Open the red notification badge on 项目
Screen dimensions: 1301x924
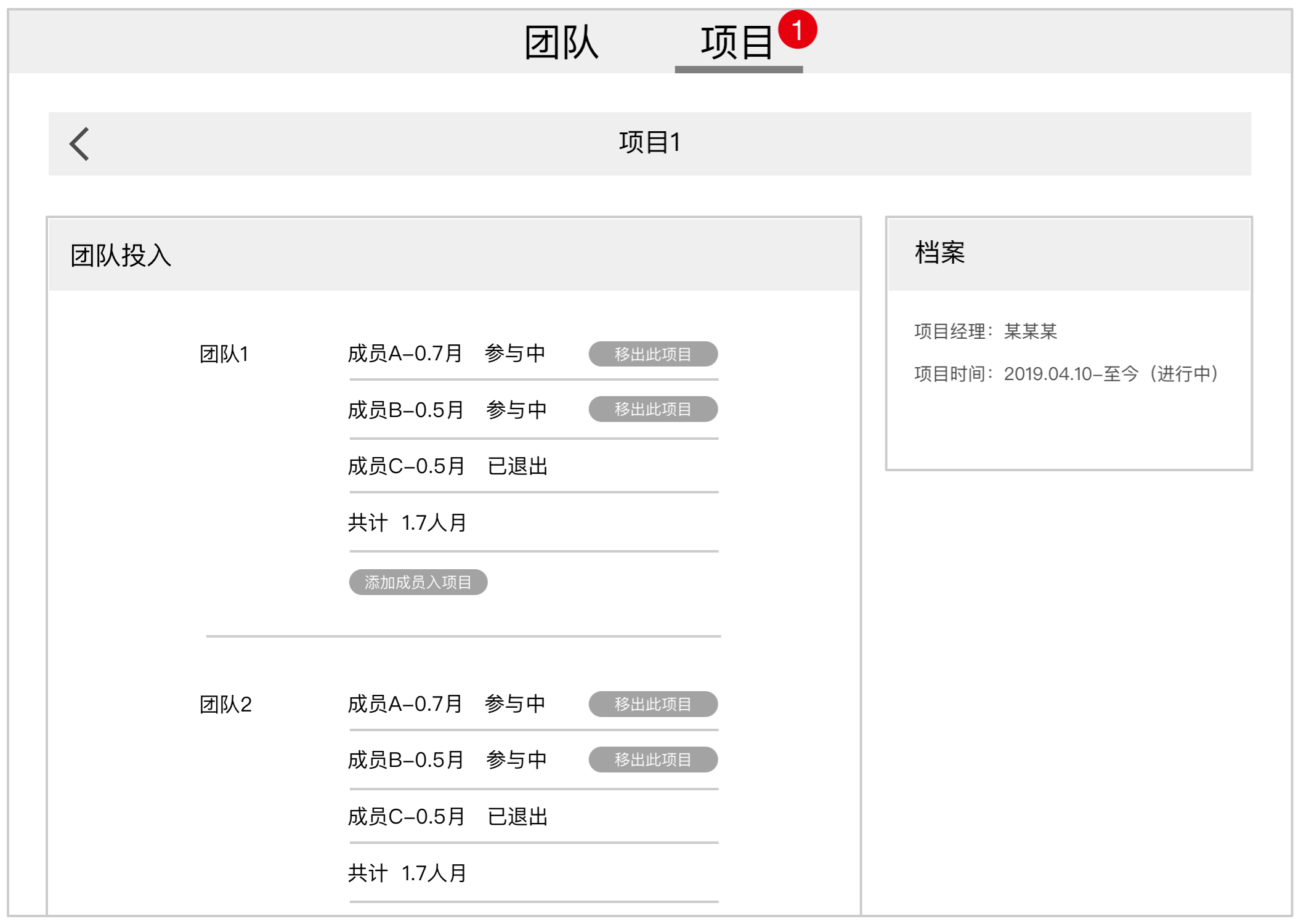(x=797, y=30)
